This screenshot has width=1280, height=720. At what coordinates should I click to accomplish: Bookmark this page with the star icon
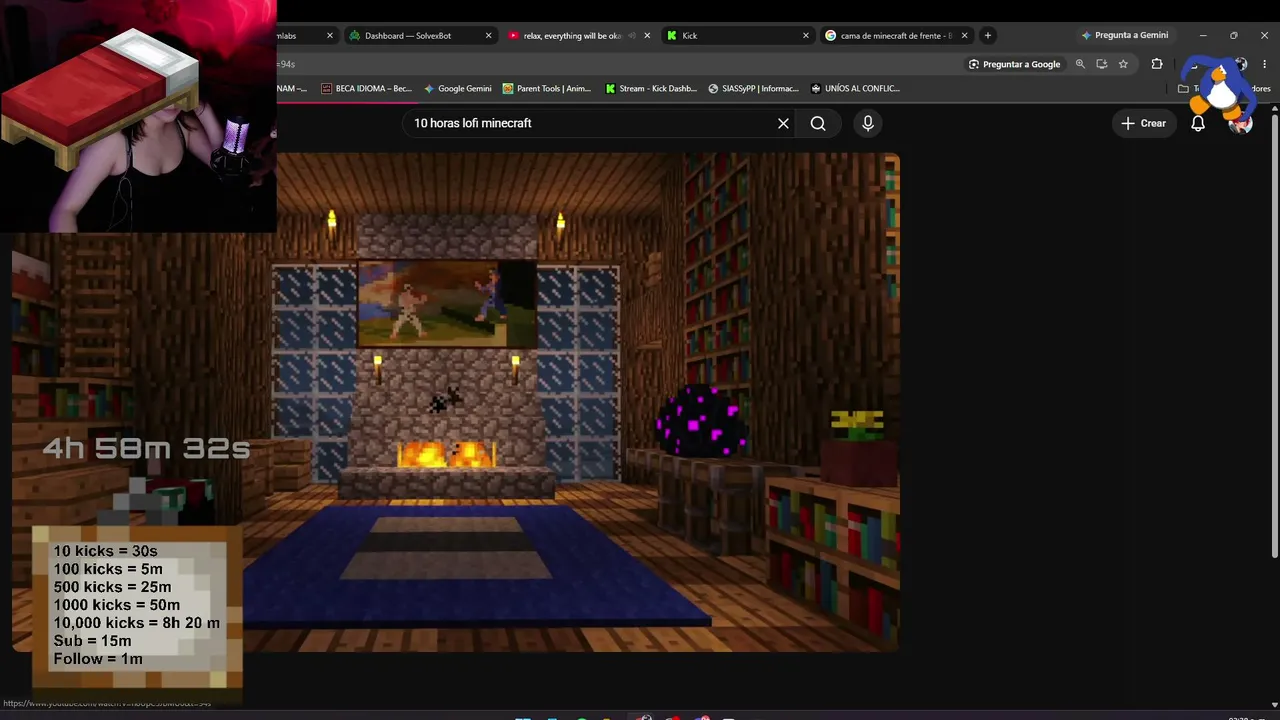click(x=1124, y=64)
